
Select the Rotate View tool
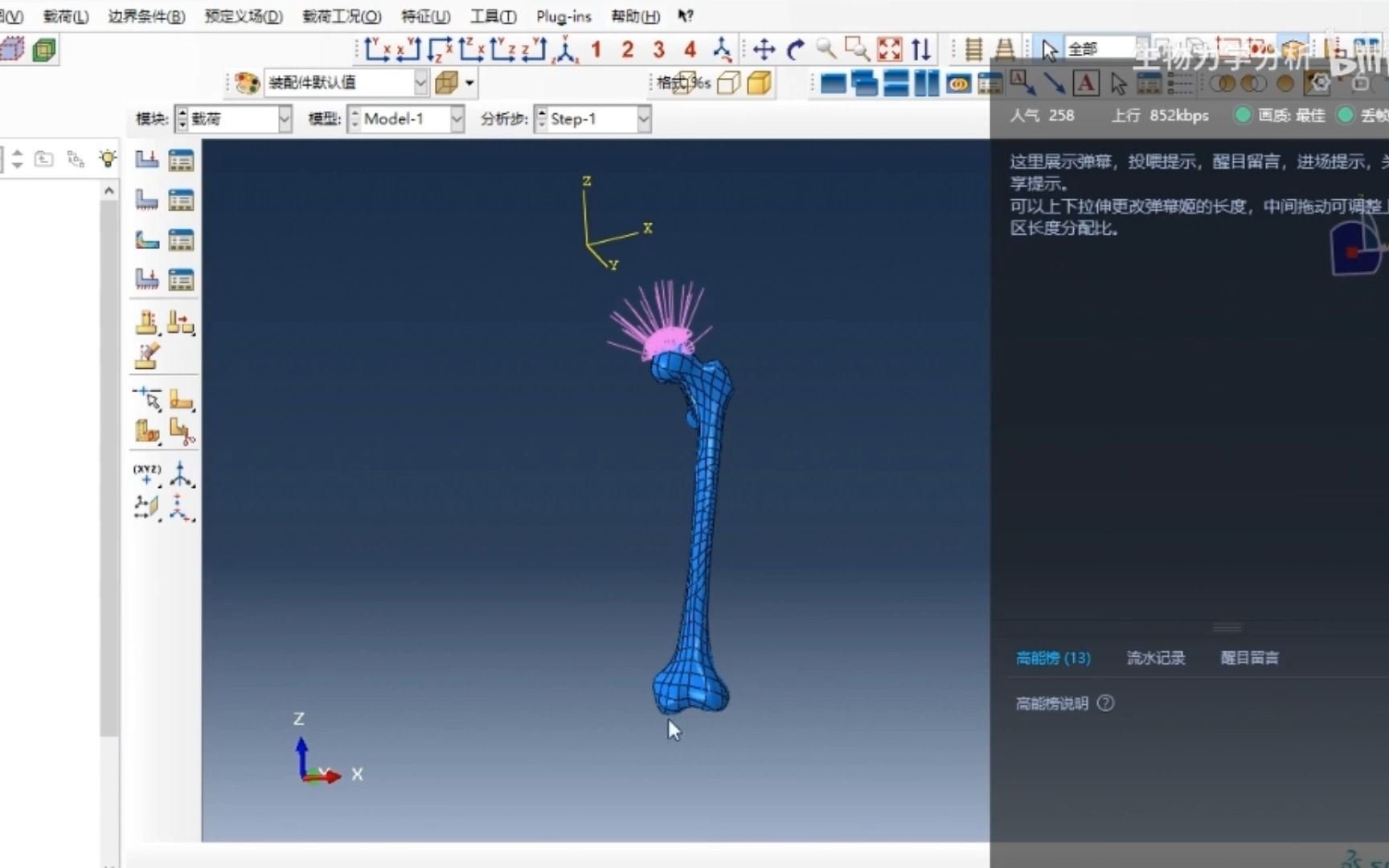coord(795,49)
